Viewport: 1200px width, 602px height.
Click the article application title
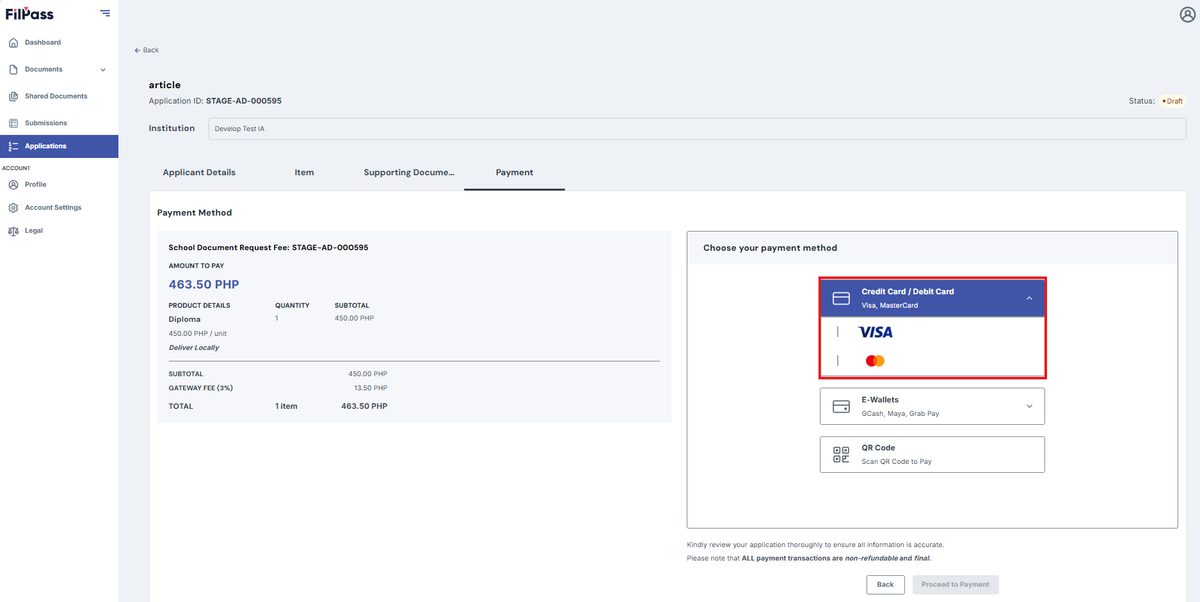coord(165,85)
